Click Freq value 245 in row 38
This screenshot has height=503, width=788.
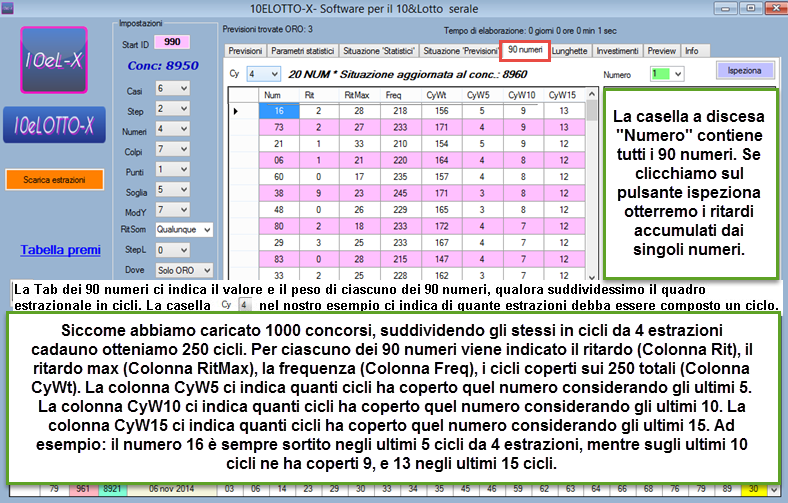tap(401, 193)
